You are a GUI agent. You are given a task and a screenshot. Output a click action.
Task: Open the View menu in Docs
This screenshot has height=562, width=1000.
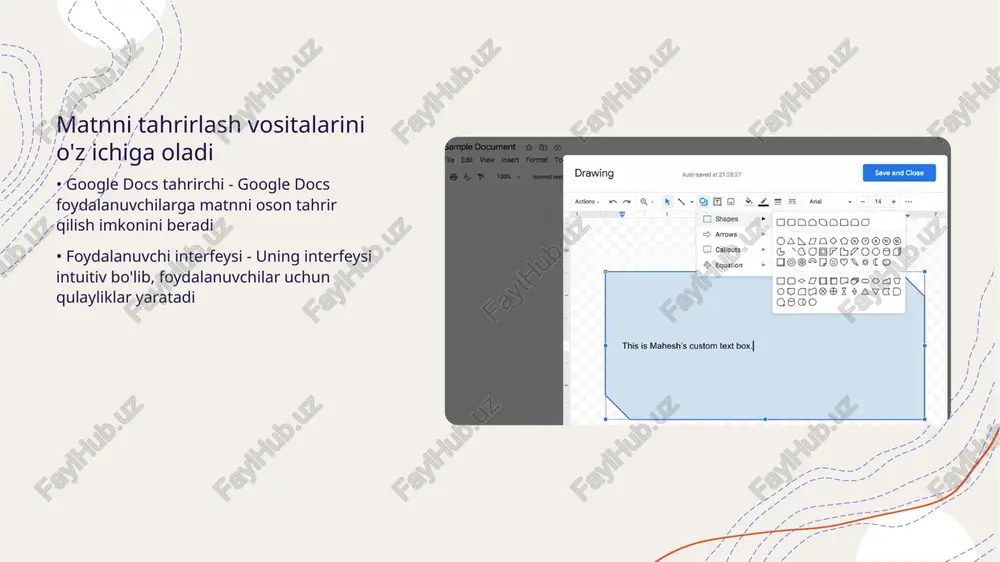point(487,160)
